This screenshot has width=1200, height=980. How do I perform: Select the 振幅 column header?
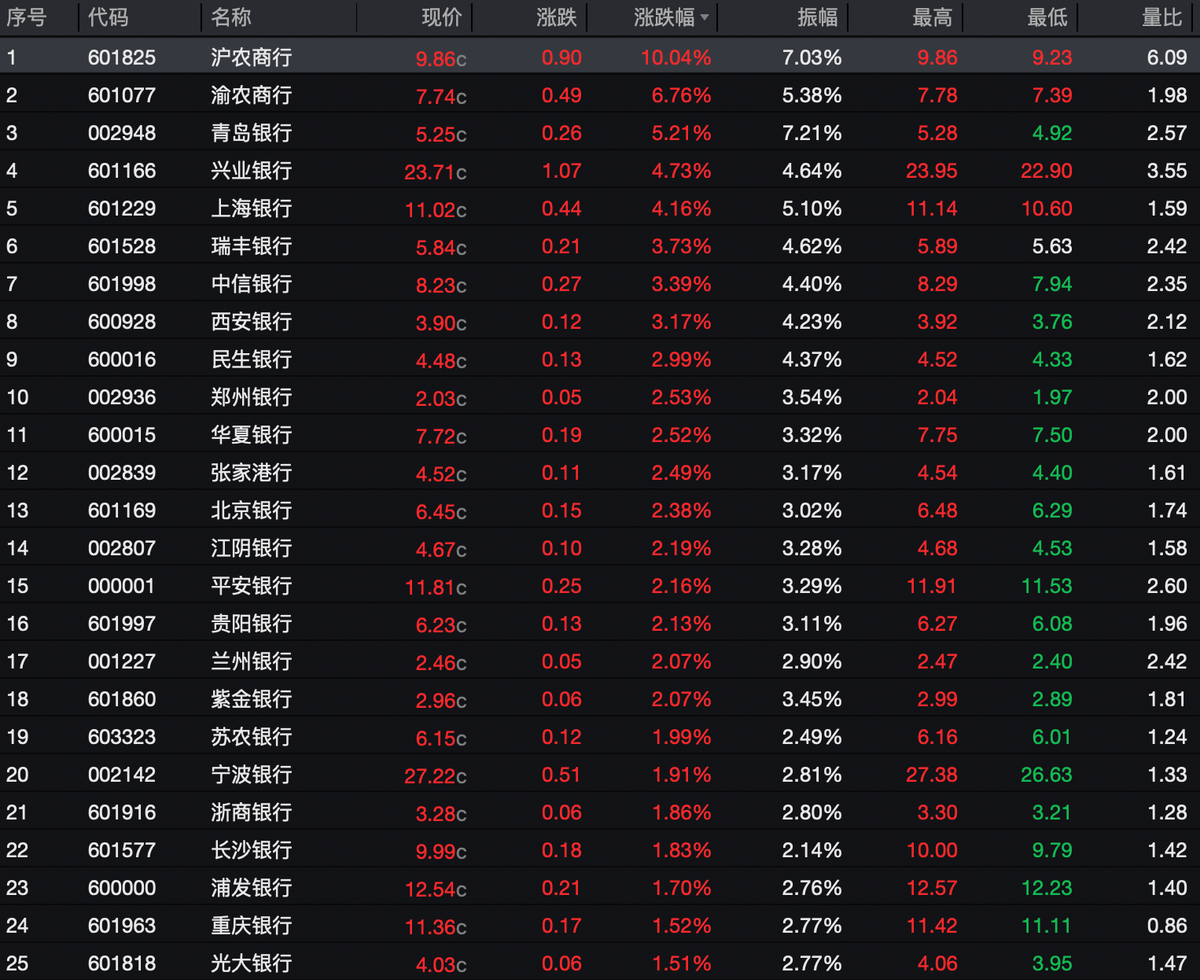(x=819, y=18)
